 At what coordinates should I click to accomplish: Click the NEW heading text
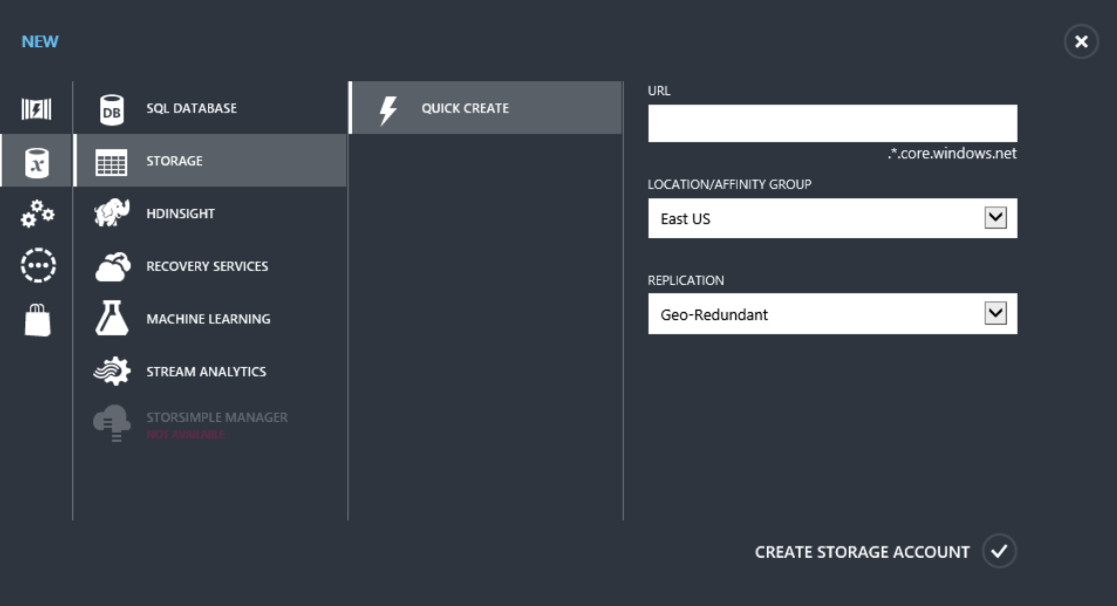40,42
